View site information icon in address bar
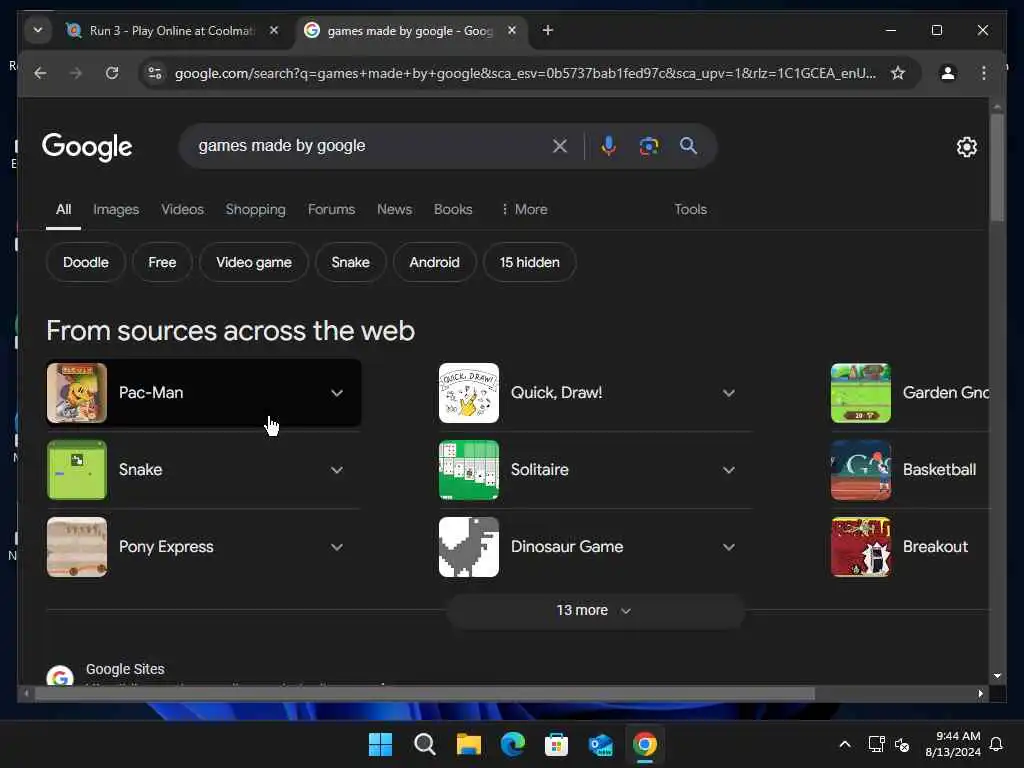This screenshot has height=768, width=1024. 155,73
